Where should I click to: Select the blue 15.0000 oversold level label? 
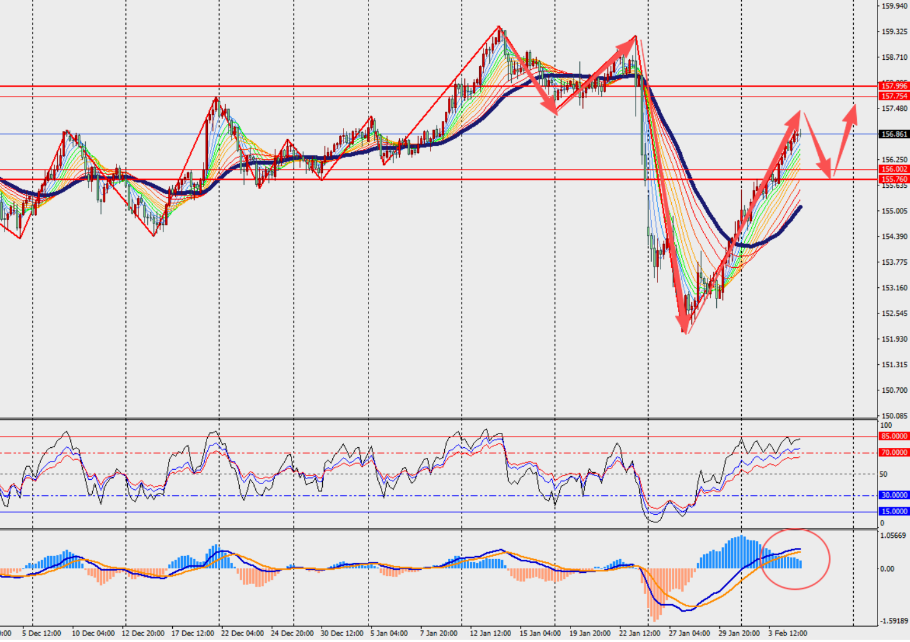[x=893, y=512]
